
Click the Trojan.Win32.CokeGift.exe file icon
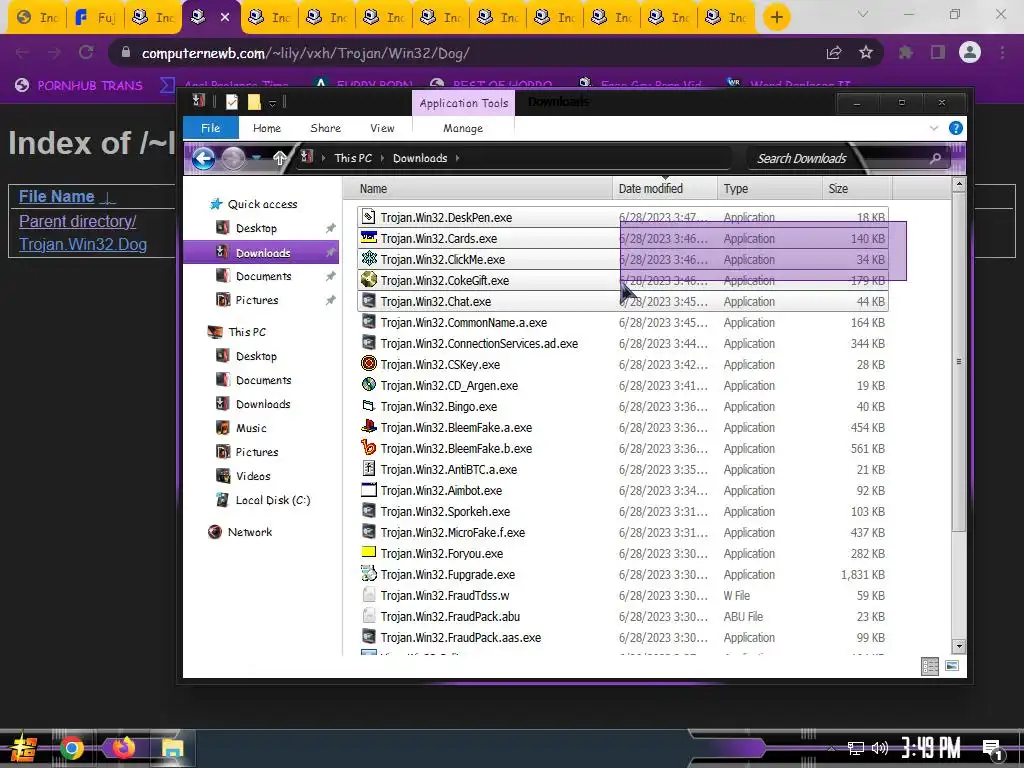point(368,280)
